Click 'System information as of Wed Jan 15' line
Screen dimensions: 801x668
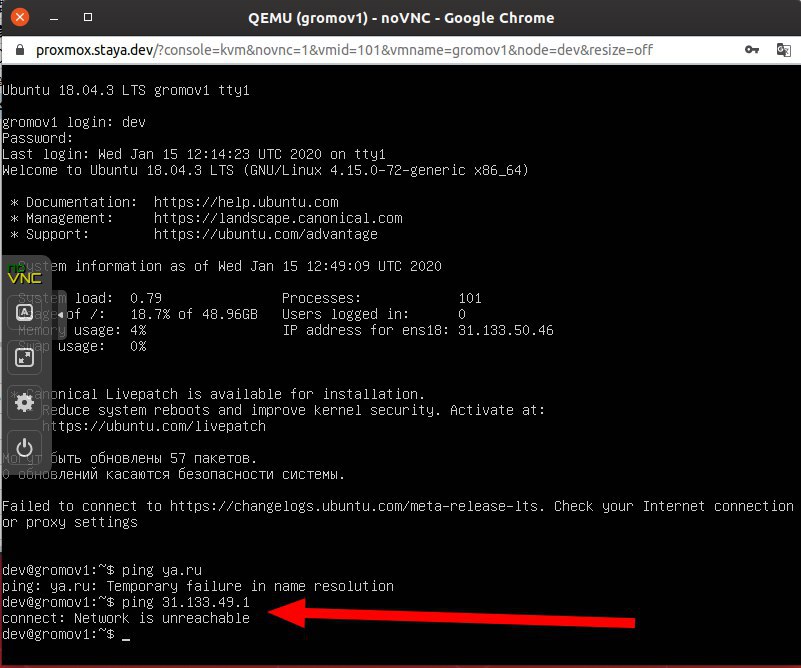[230, 266]
